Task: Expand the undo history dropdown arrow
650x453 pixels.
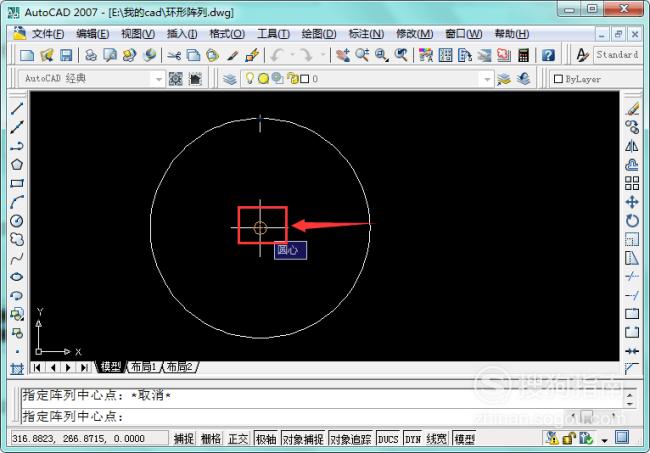Action: [x=292, y=55]
